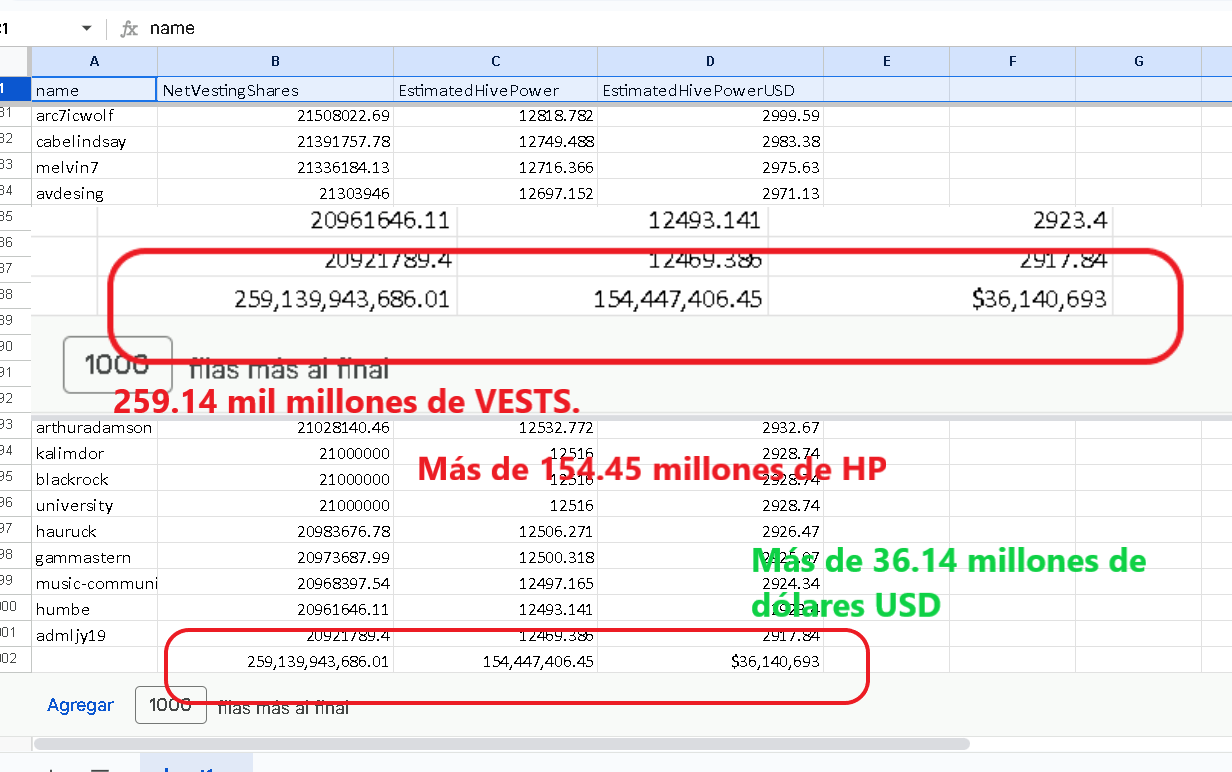Viewport: 1232px width, 772px height.
Task: Click into the formula bar showing name
Action: (x=680, y=28)
